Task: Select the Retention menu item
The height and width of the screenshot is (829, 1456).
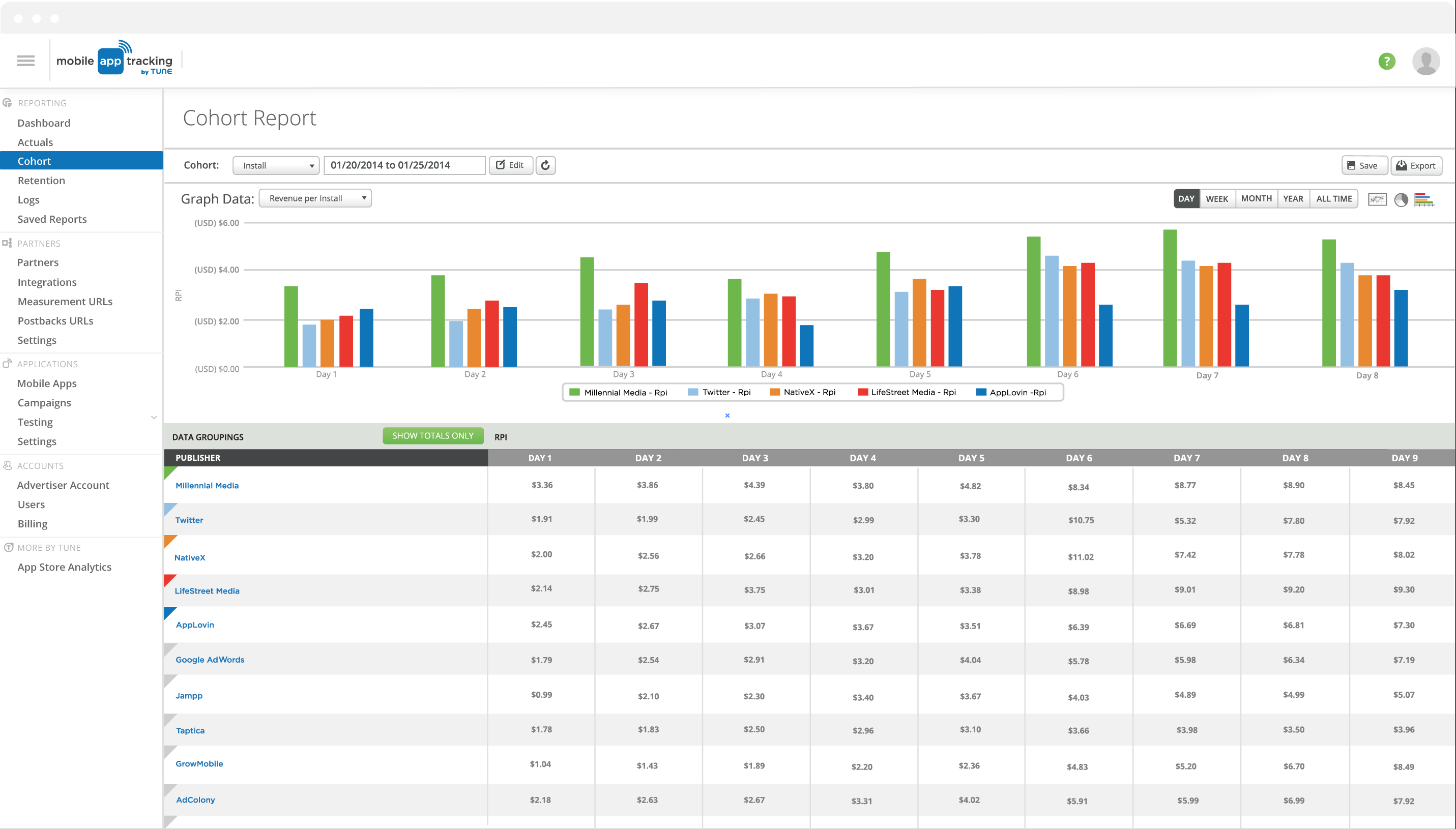Action: click(x=42, y=180)
